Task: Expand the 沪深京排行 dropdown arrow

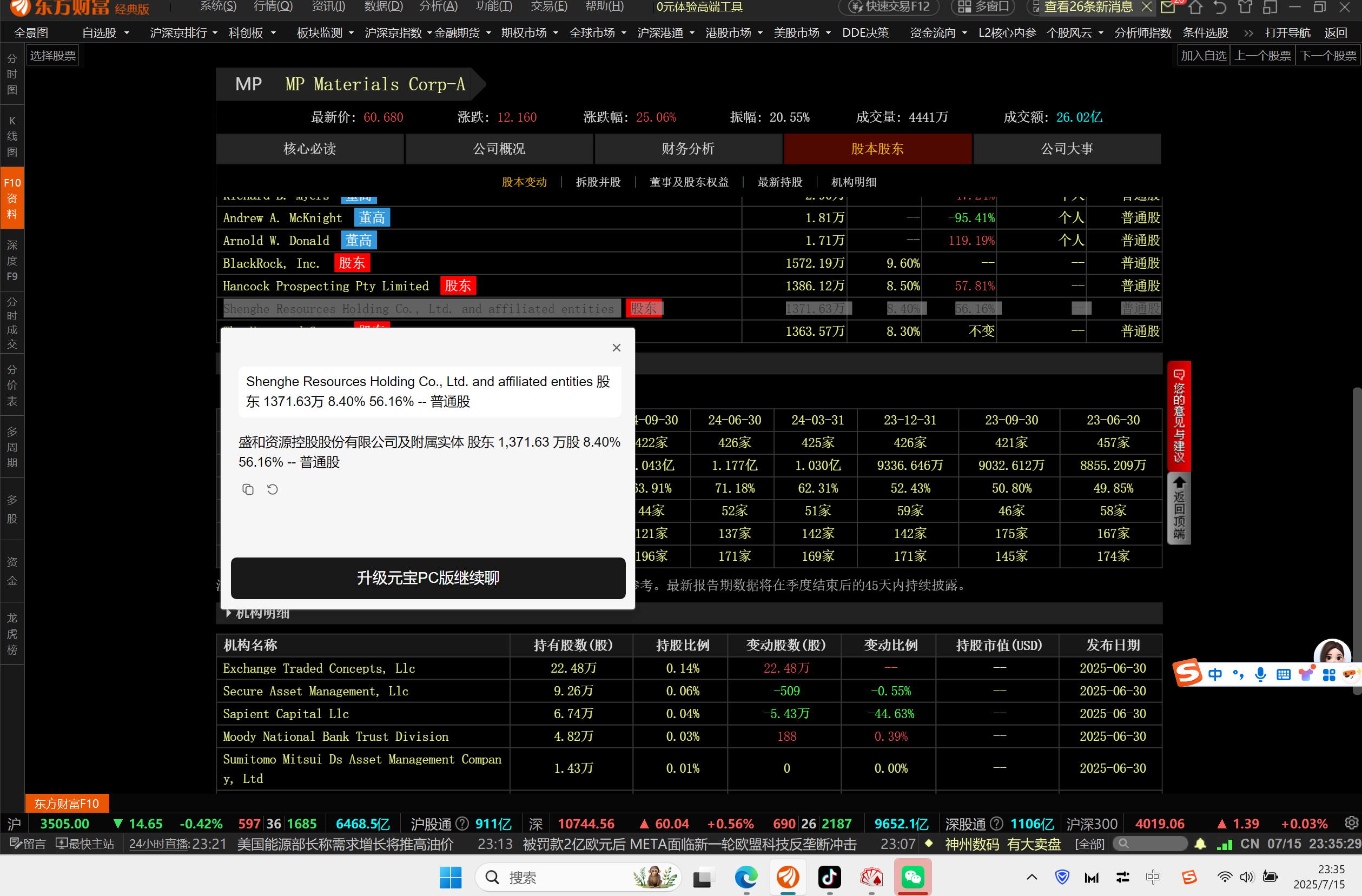Action: 215,33
